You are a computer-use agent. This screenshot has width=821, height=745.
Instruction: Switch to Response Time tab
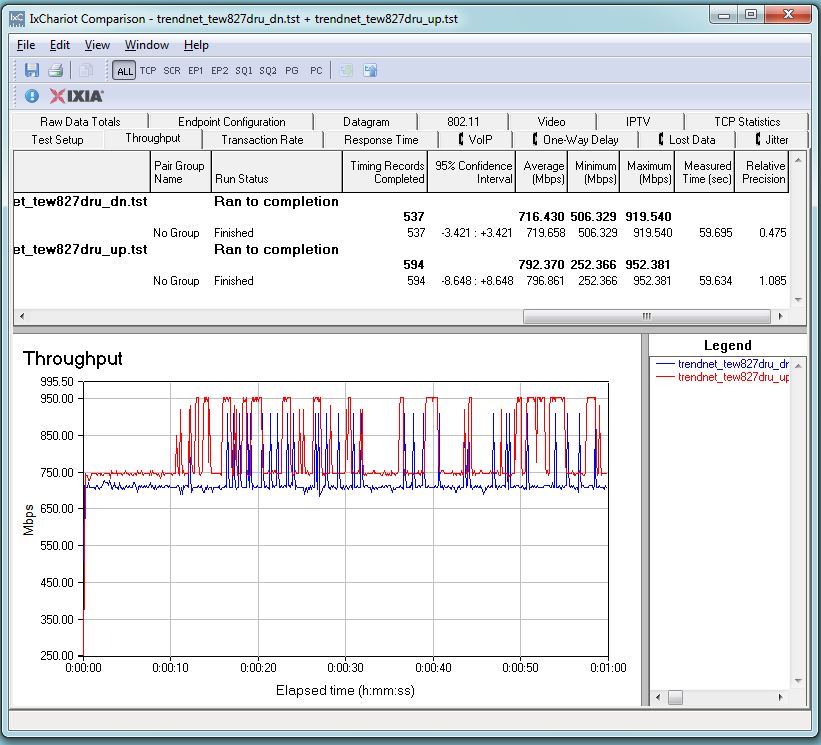[x=381, y=140]
